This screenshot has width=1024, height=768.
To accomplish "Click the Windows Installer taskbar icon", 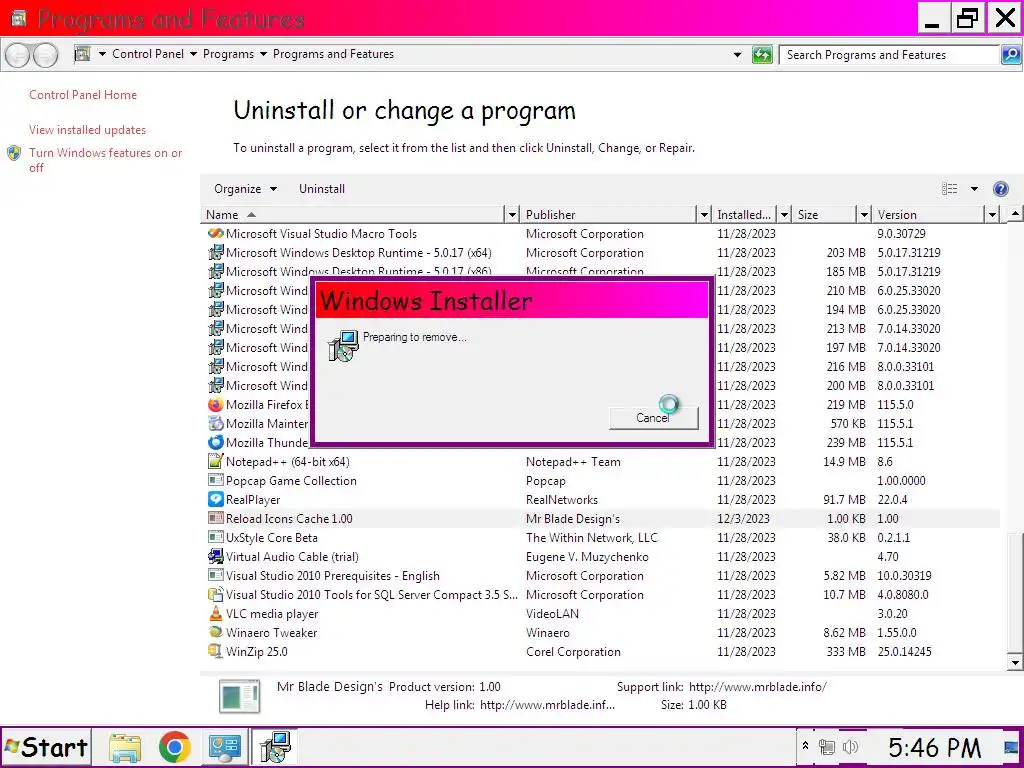I will click(x=274, y=747).
